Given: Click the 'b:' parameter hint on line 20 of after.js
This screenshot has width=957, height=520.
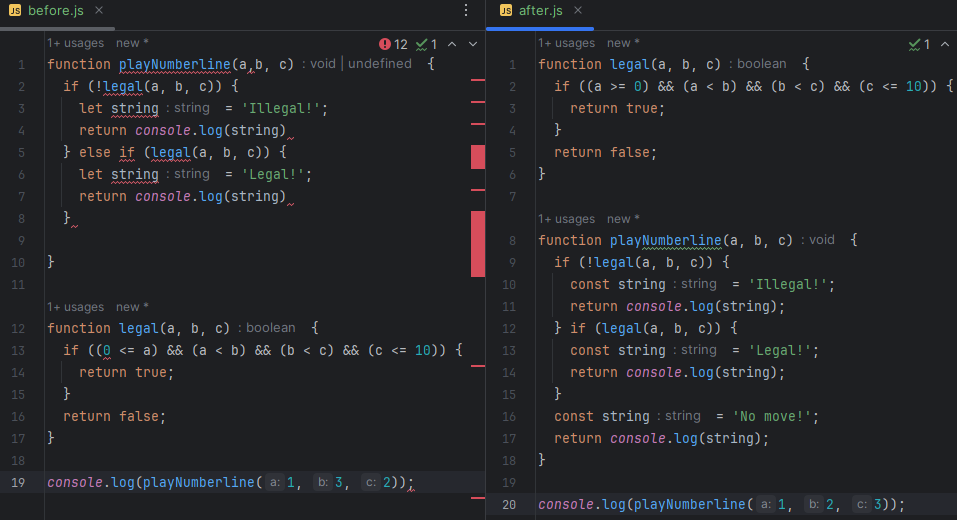Looking at the screenshot, I should point(814,504).
